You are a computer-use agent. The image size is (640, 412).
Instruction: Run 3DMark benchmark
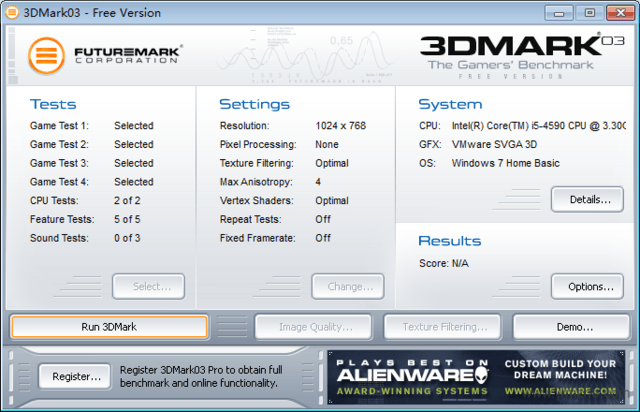(109, 327)
